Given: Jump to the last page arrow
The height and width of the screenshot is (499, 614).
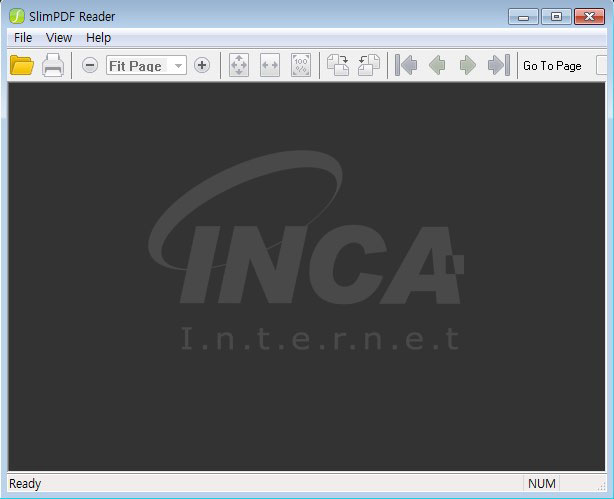Looking at the screenshot, I should point(499,65).
